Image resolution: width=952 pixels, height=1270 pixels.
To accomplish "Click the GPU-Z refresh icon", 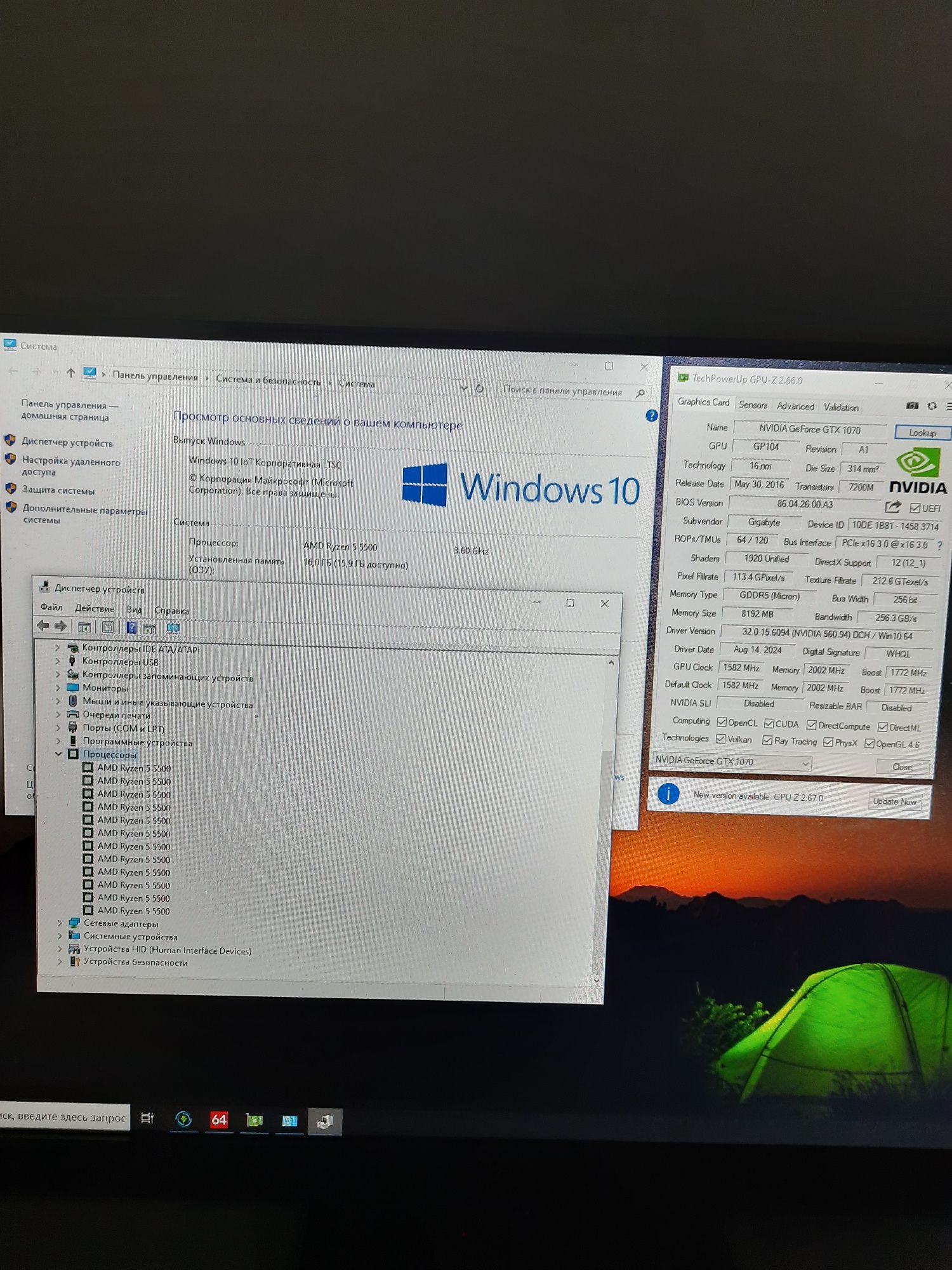I will point(932,406).
